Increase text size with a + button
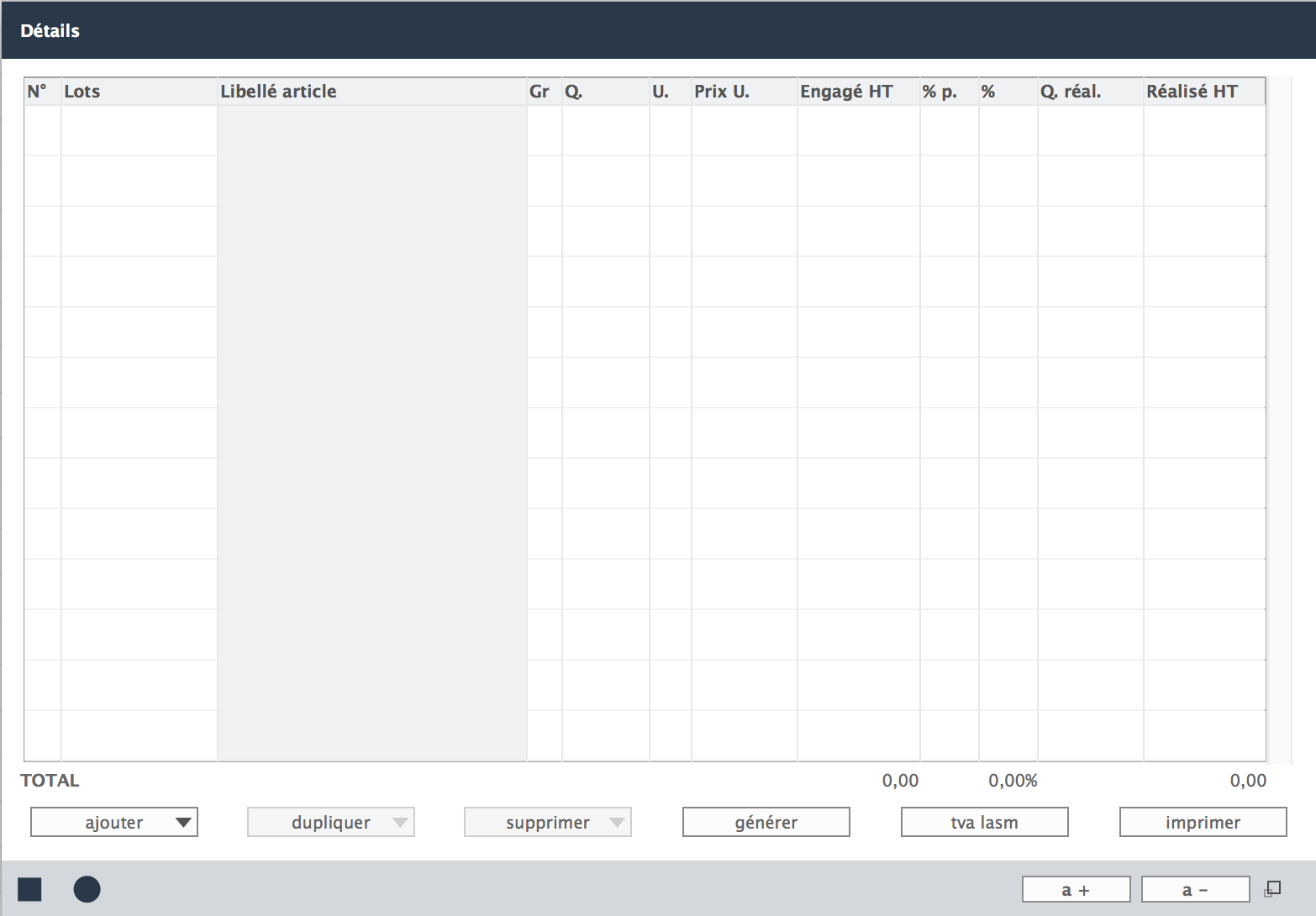 click(x=1076, y=889)
